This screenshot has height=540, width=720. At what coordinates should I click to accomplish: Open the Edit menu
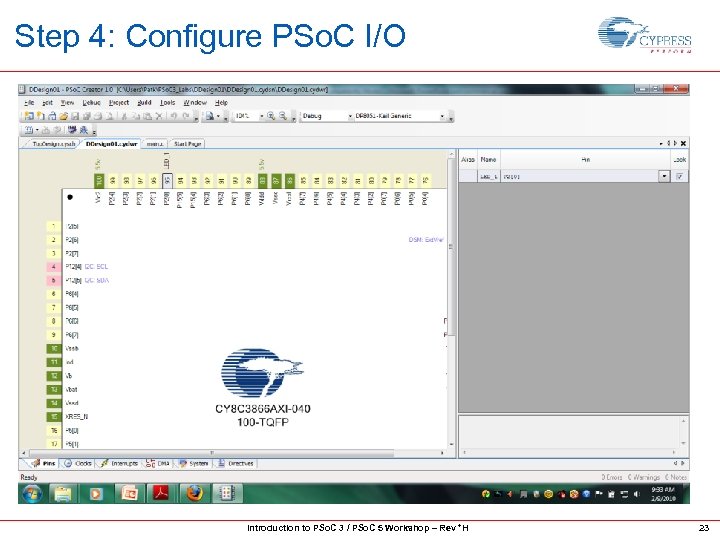click(47, 102)
